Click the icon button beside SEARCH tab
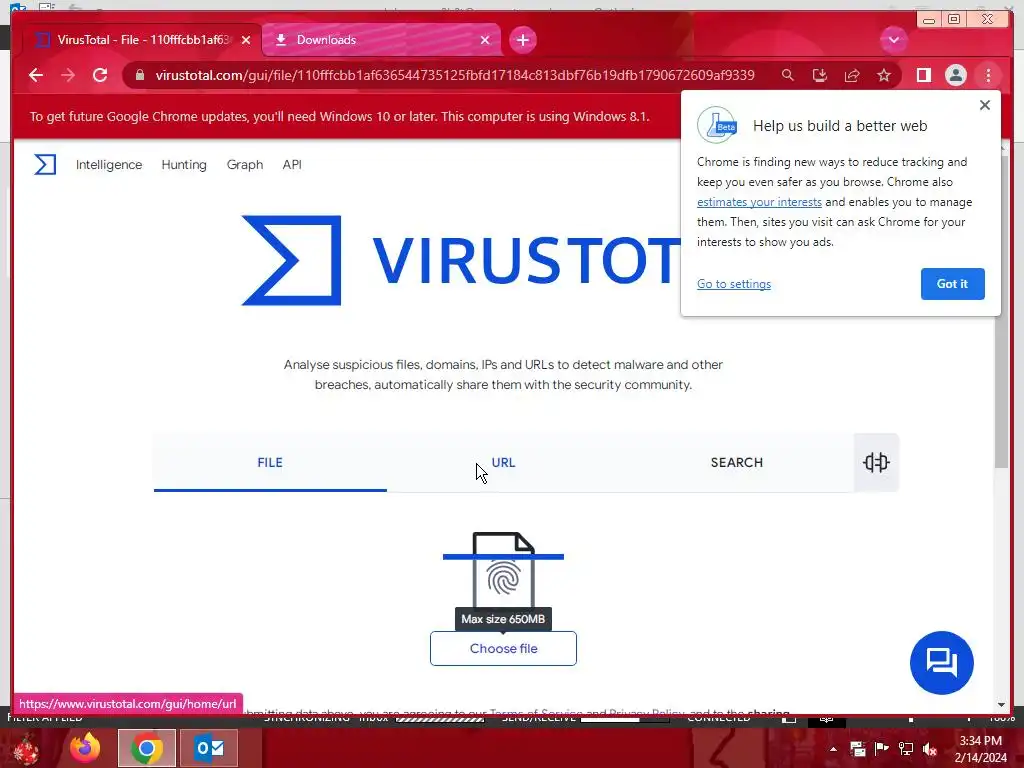Screen dimensions: 1024x768 (x=876, y=462)
